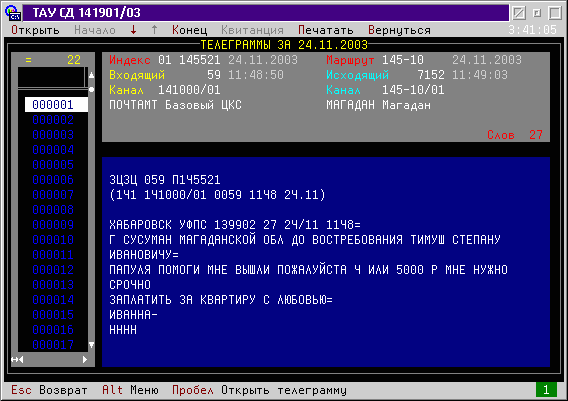Choose Печатать from the menu bar

click(x=326, y=30)
